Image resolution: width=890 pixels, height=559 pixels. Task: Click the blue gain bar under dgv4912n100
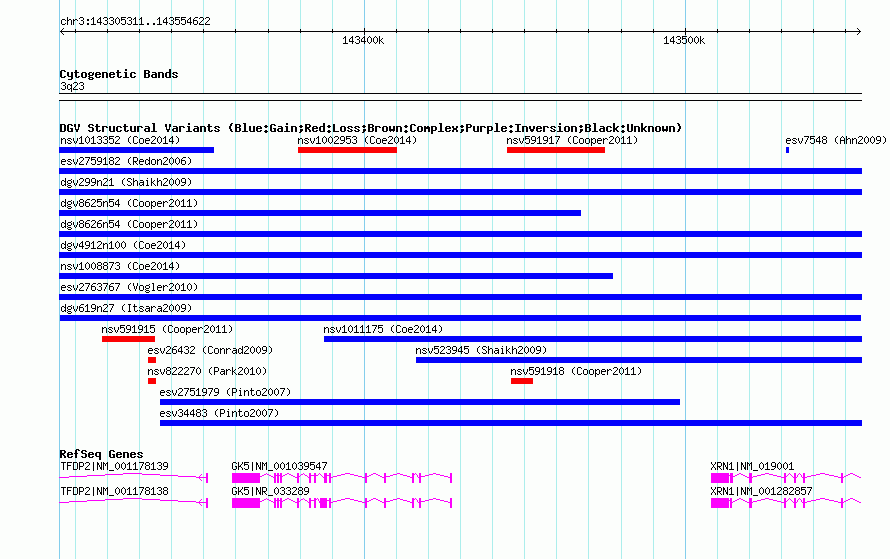pyautogui.click(x=460, y=255)
